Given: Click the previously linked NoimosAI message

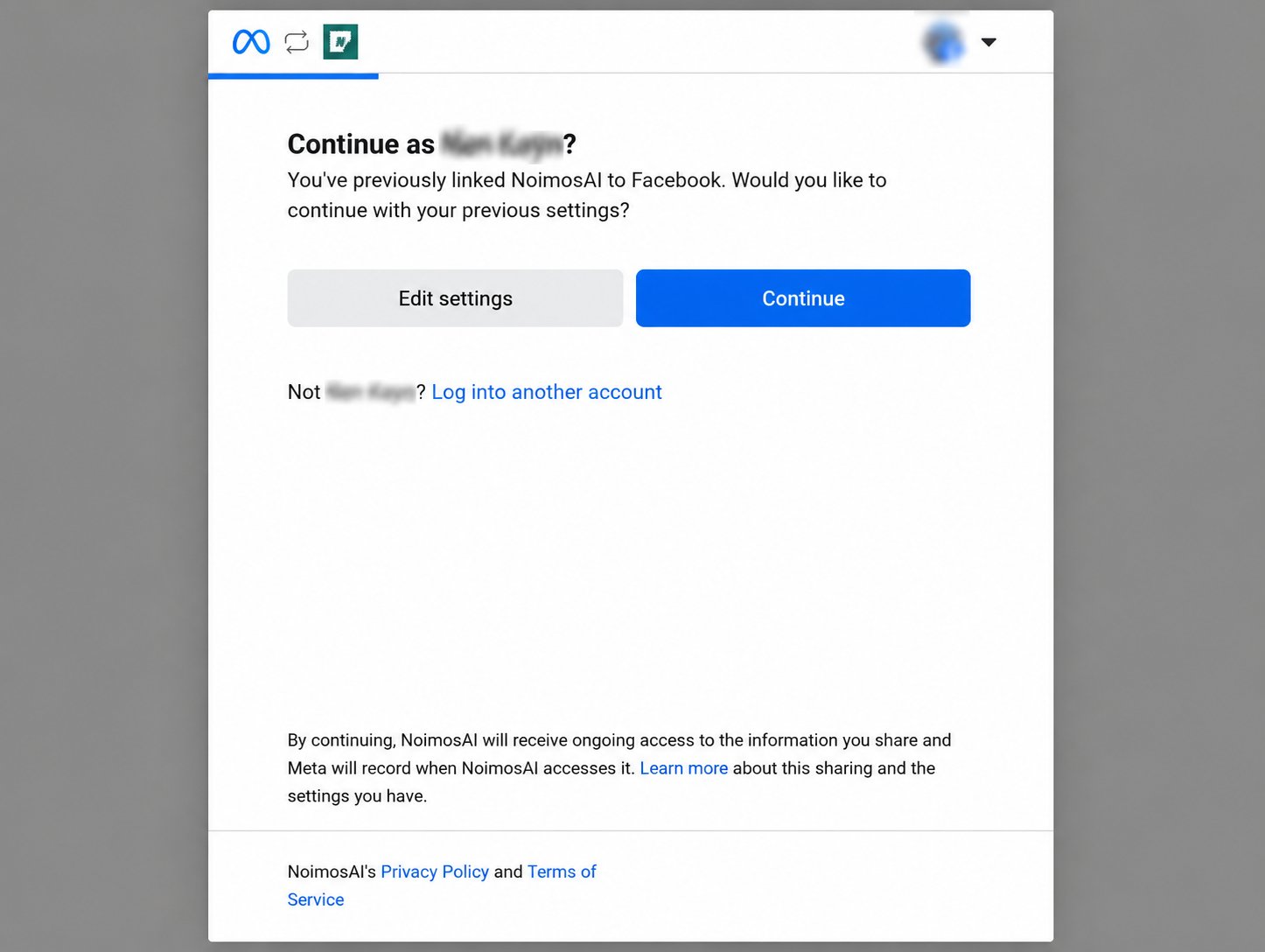Looking at the screenshot, I should 587,195.
